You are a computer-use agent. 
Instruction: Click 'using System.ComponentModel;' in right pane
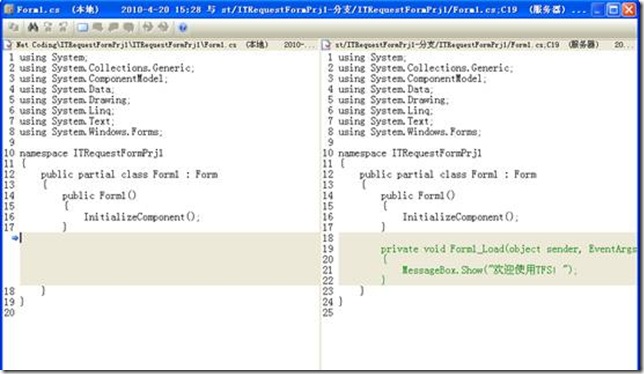coord(412,78)
